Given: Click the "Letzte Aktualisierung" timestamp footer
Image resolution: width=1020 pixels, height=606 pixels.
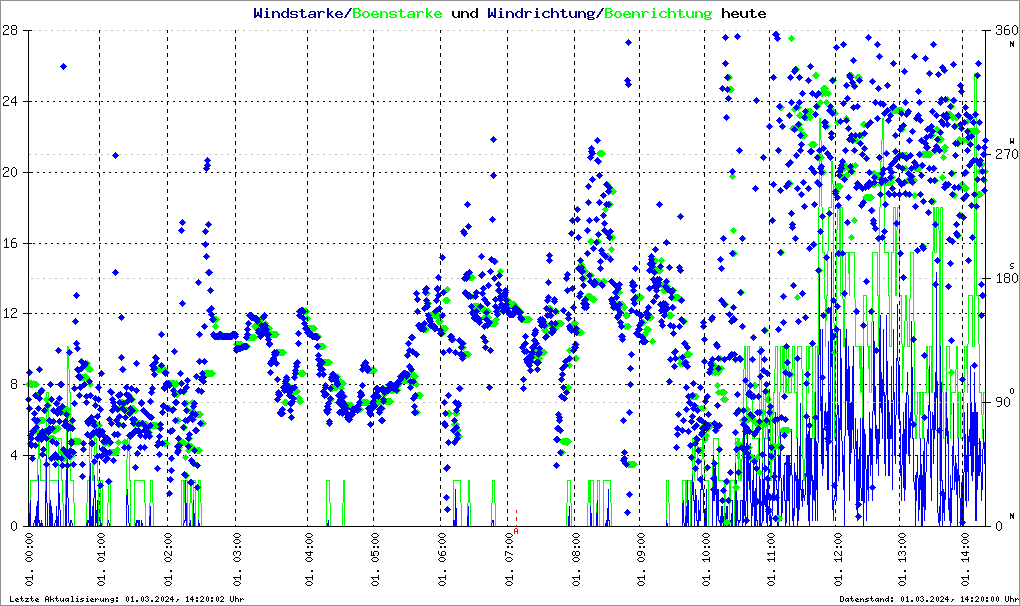Looking at the screenshot, I should click(126, 599).
